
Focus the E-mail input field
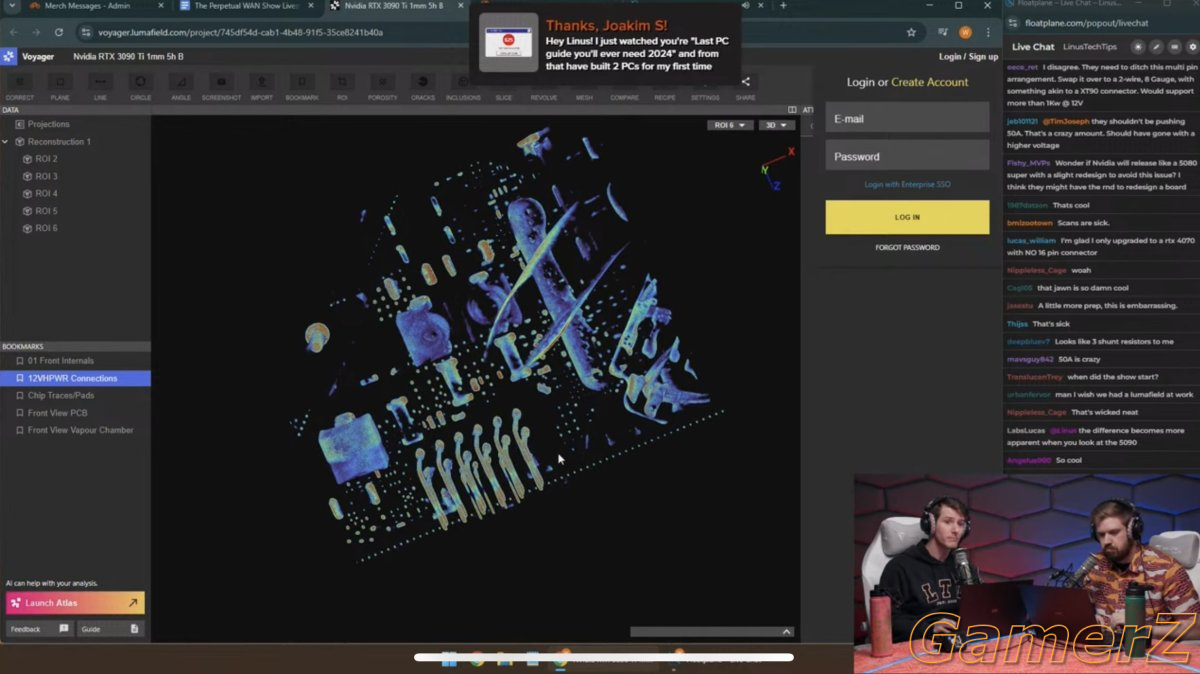(x=907, y=118)
